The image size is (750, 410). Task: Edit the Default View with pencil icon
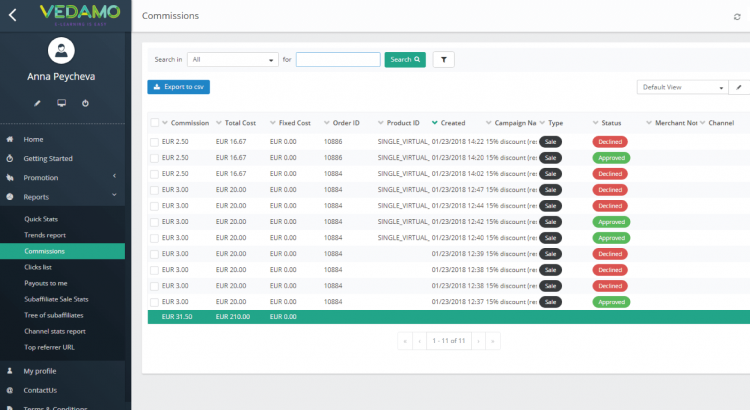739,87
